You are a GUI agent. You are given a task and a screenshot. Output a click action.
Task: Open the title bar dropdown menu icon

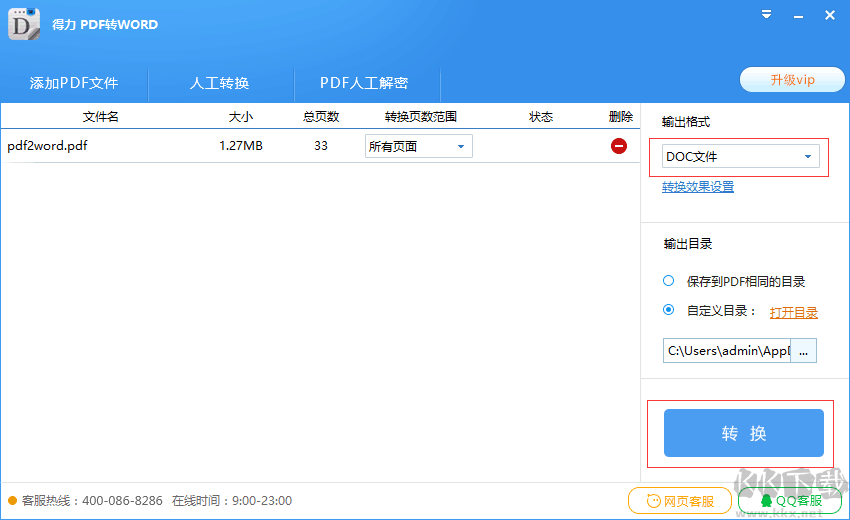tap(766, 15)
